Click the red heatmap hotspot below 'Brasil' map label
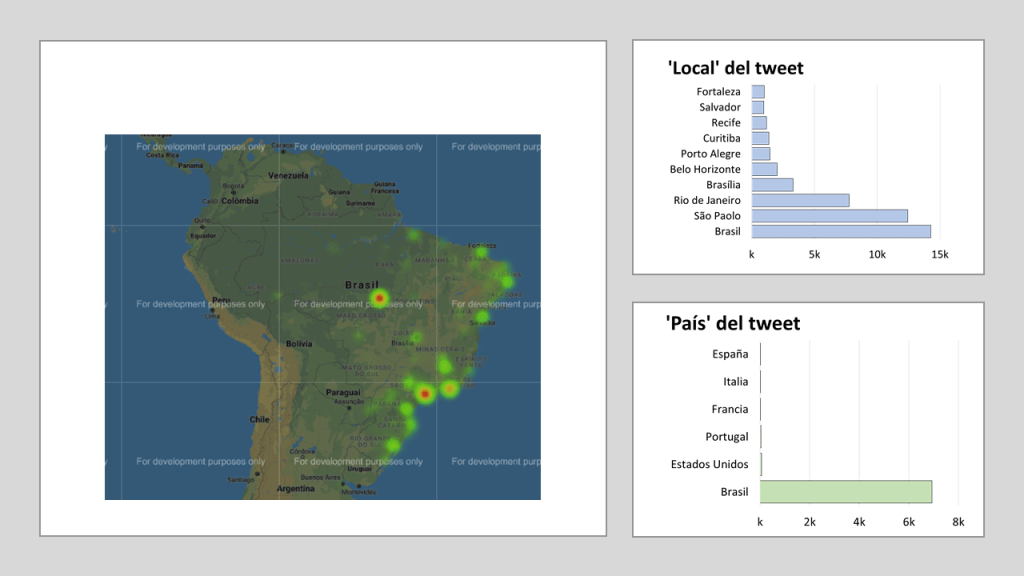This screenshot has height=576, width=1024. pyautogui.click(x=379, y=298)
